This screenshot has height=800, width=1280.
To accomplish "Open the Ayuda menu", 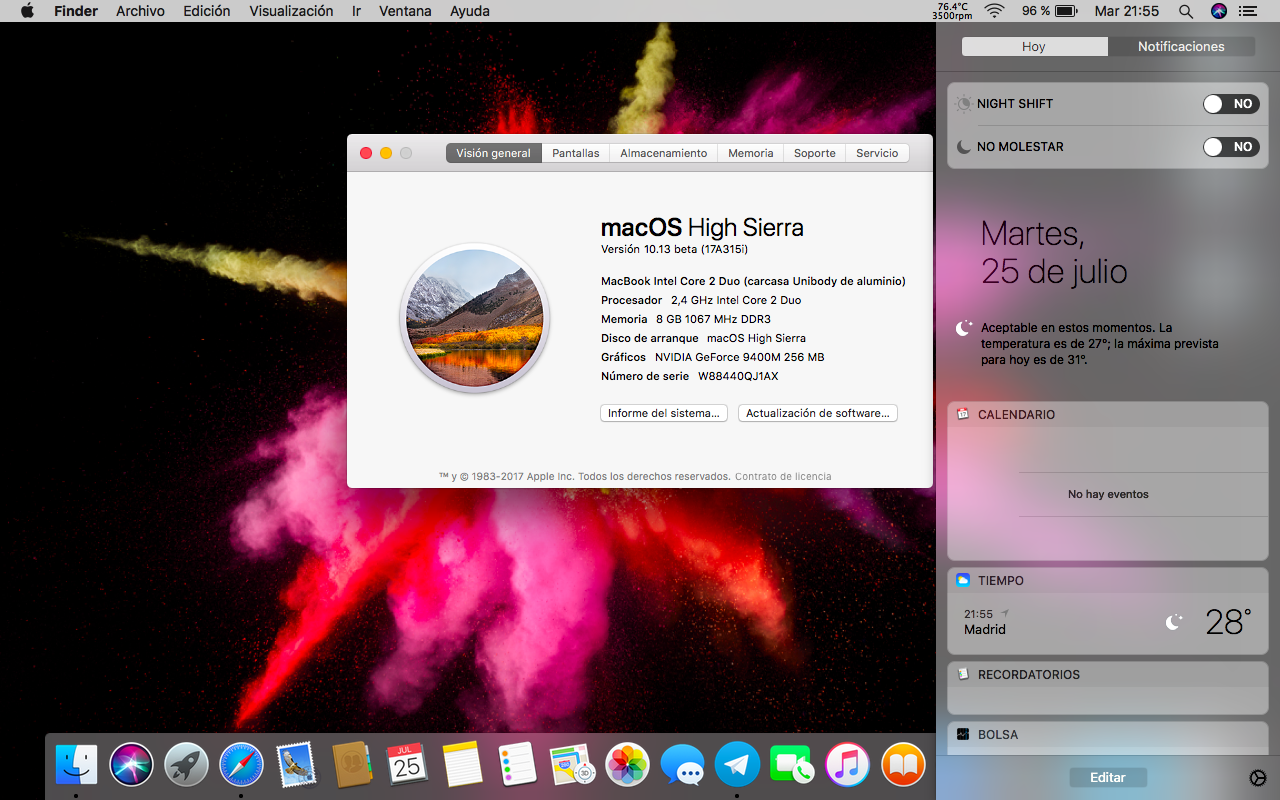I will click(x=470, y=11).
